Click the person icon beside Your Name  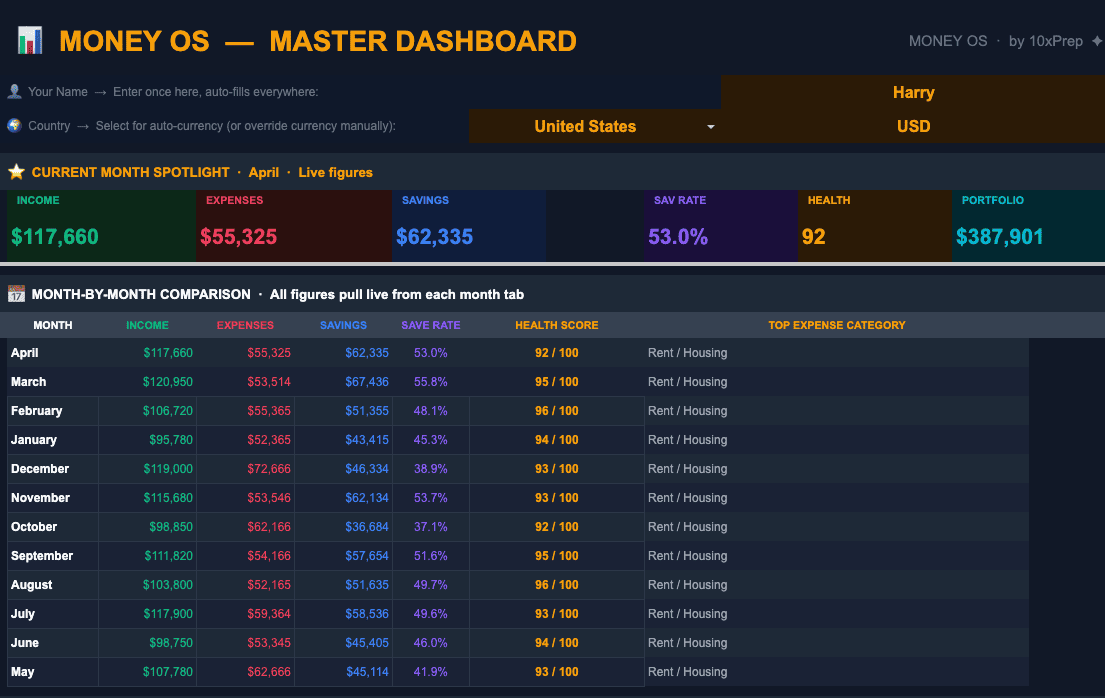coord(14,92)
